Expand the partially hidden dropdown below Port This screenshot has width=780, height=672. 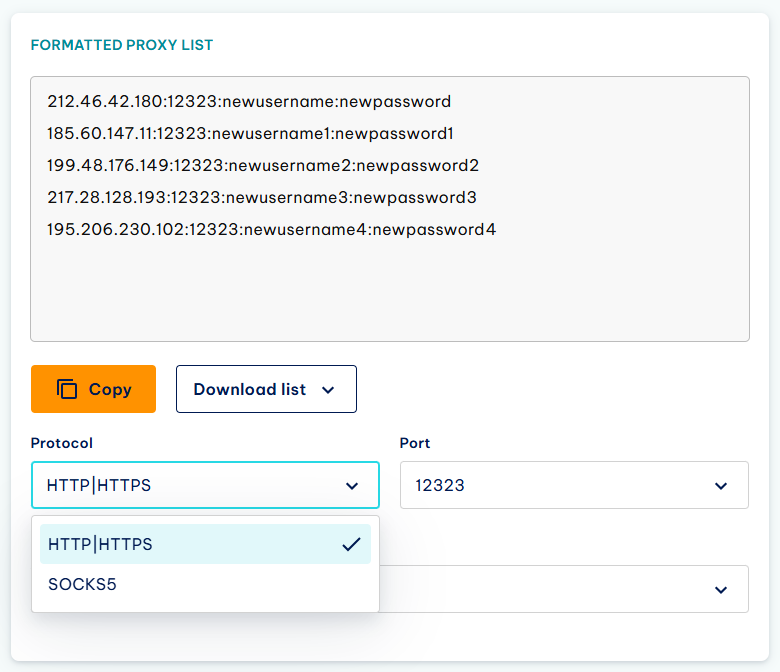pos(721,590)
